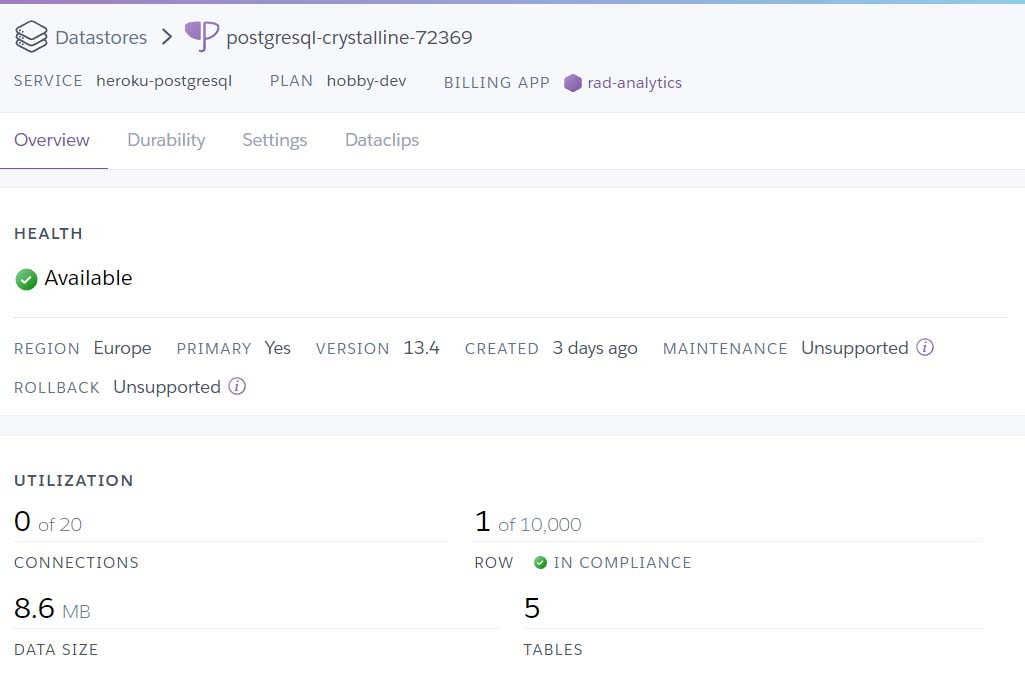Click the breadcrumb chevron arrow
The image size is (1025, 676).
pyautogui.click(x=167, y=37)
